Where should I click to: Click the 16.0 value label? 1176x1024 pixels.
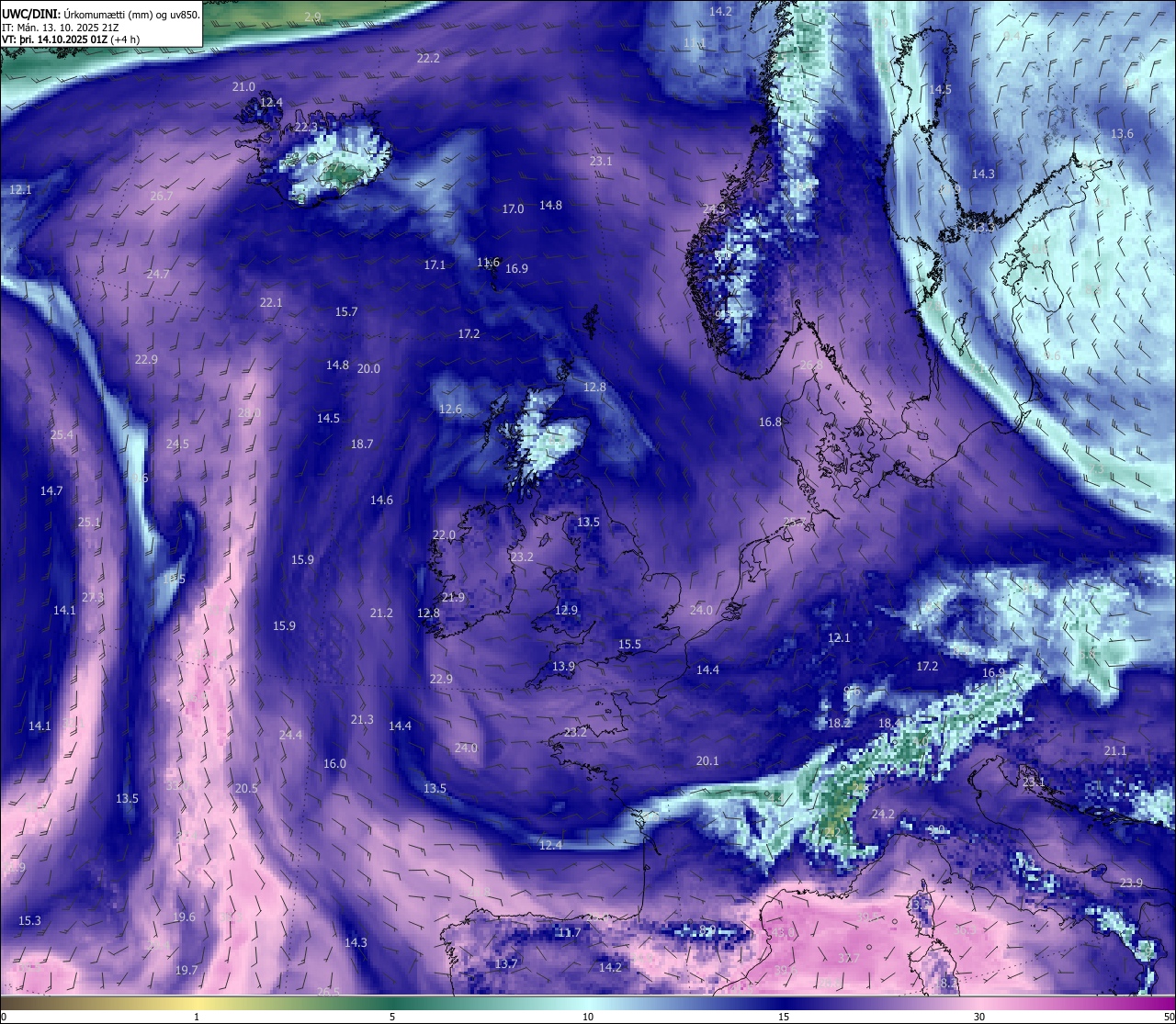(334, 764)
